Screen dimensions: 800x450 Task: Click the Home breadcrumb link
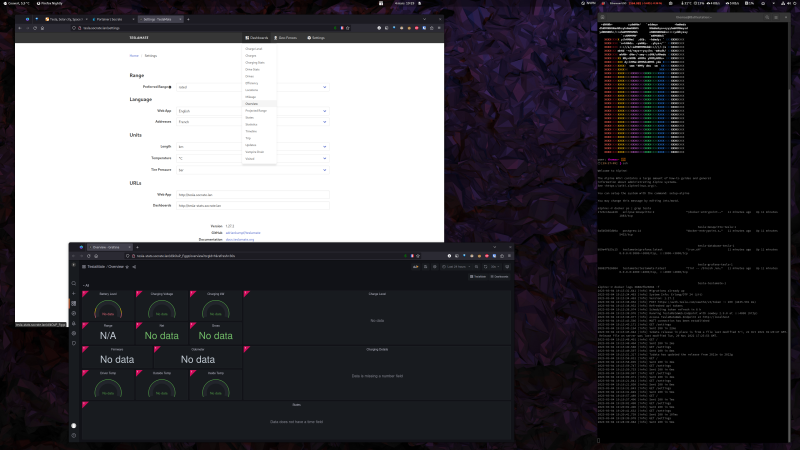(x=134, y=56)
